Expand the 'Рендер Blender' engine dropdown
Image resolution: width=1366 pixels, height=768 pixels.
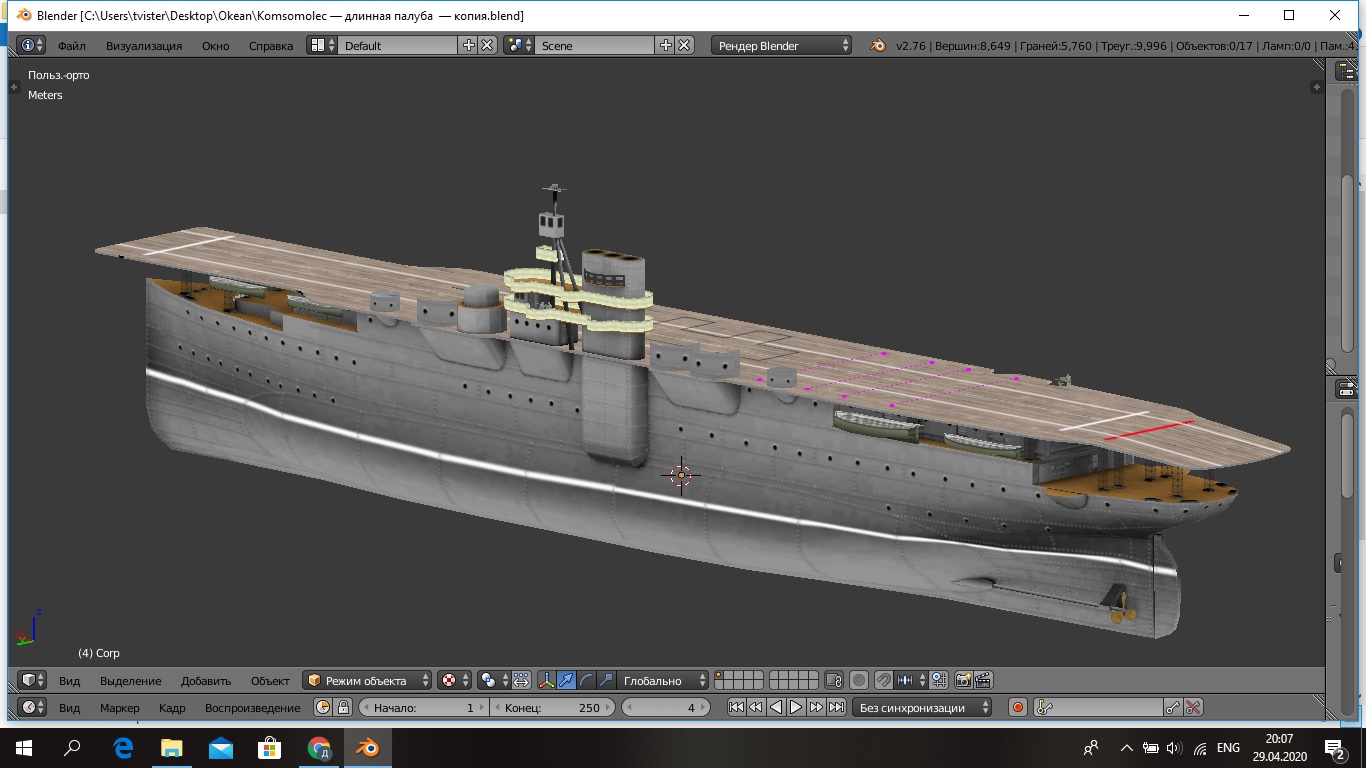coord(781,45)
